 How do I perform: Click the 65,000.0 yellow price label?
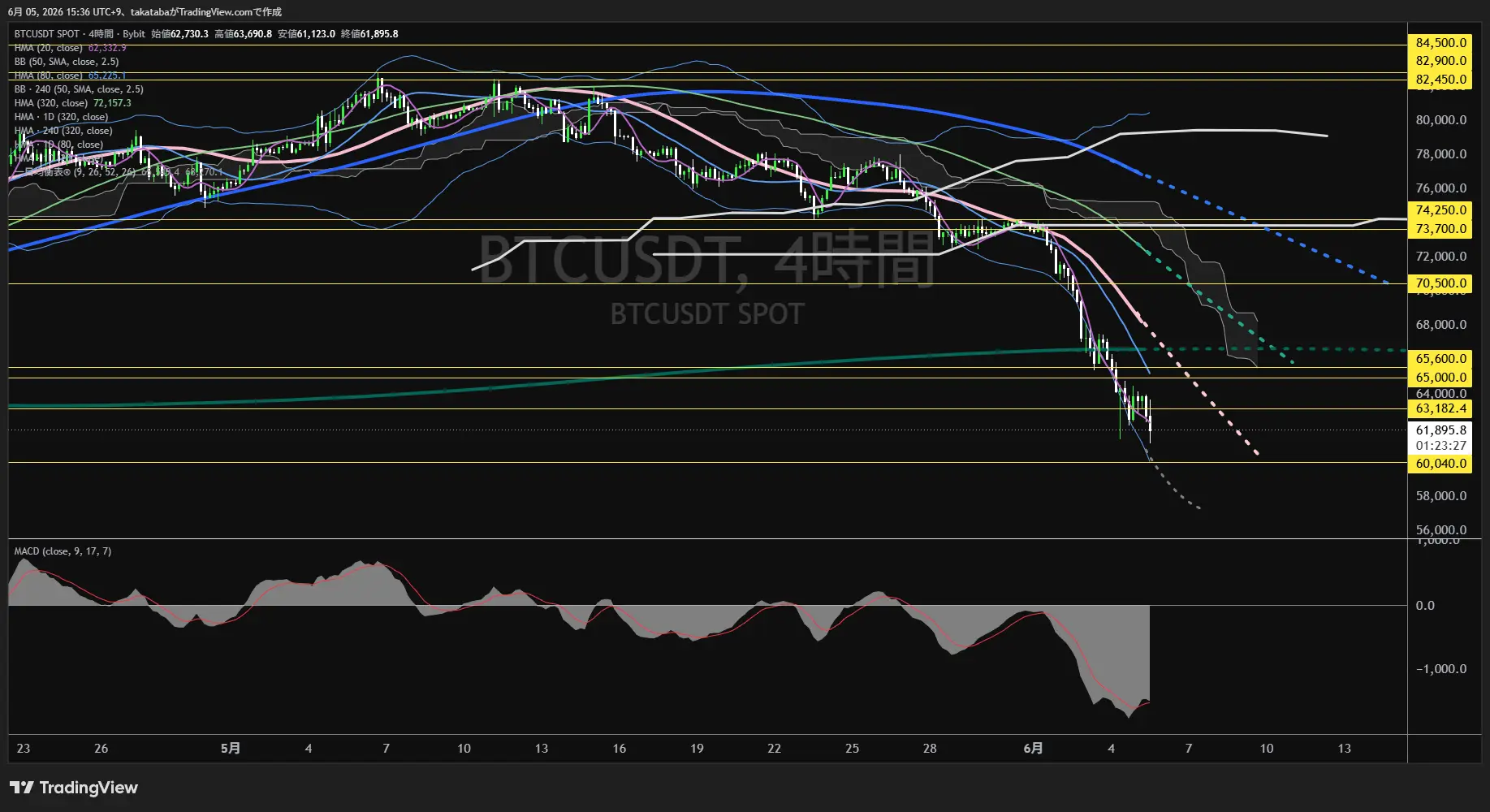pos(1441,378)
